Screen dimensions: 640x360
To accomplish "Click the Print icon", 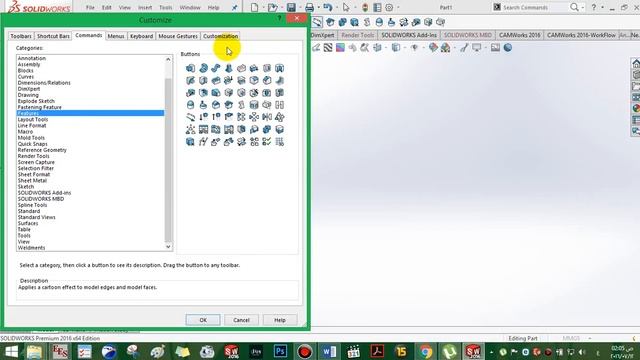I will coord(309,7).
